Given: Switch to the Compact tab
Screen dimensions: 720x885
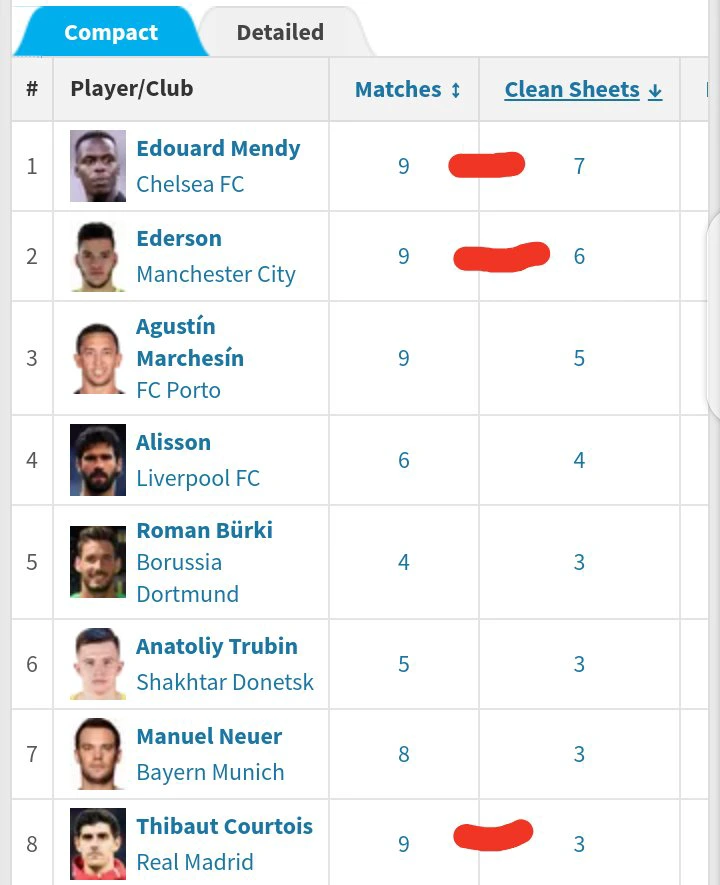Looking at the screenshot, I should coord(110,33).
